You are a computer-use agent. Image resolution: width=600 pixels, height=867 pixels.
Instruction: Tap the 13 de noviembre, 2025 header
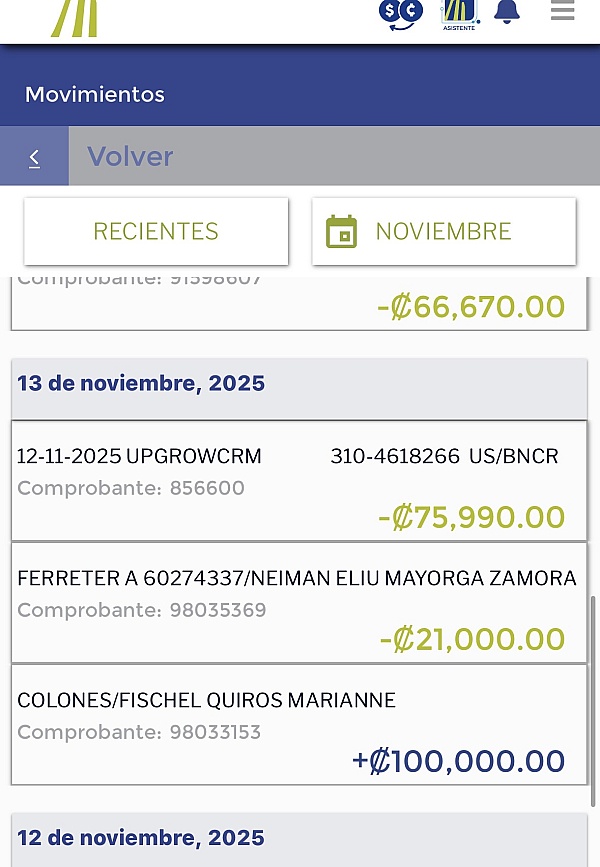coord(141,383)
